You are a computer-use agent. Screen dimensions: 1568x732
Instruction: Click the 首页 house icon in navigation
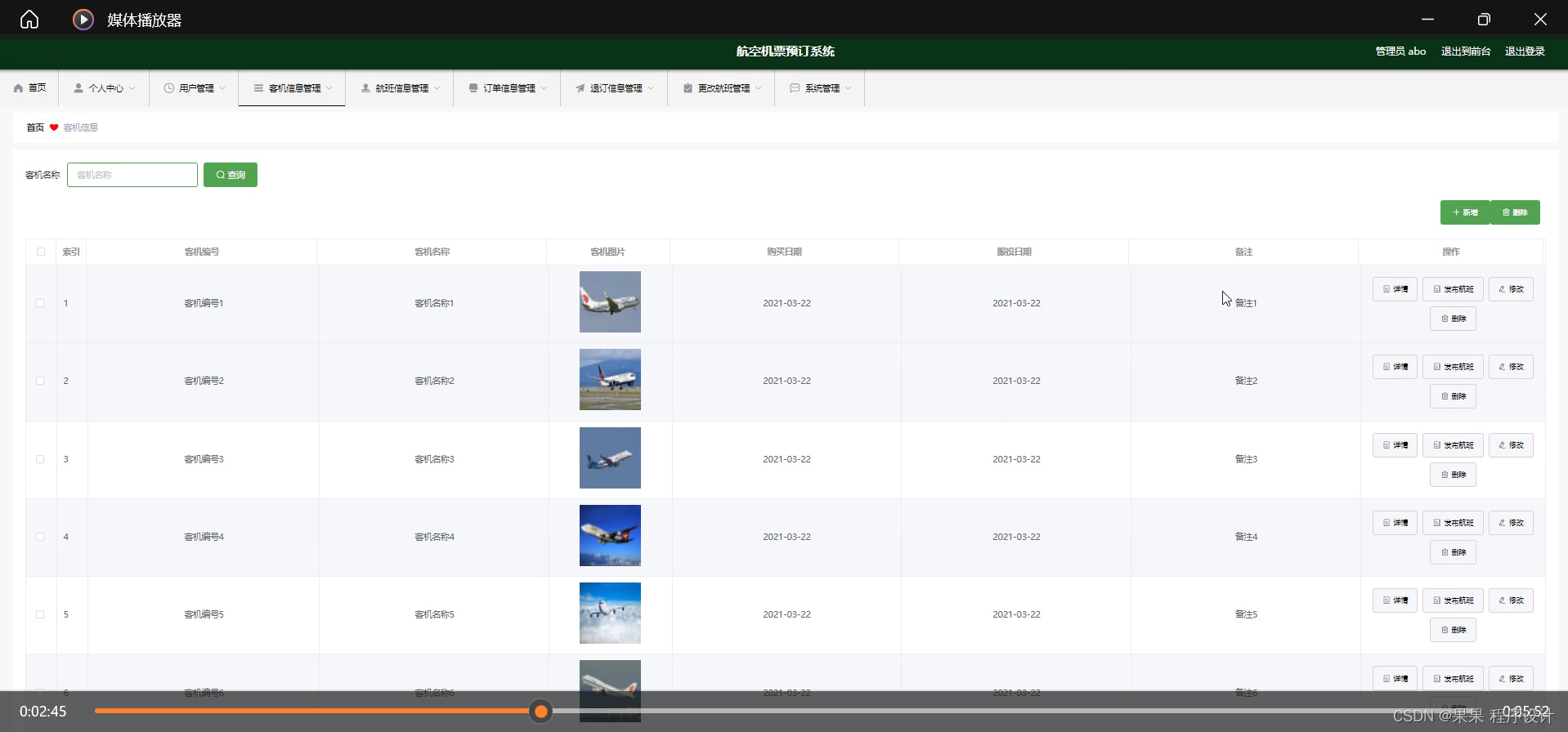click(x=19, y=88)
